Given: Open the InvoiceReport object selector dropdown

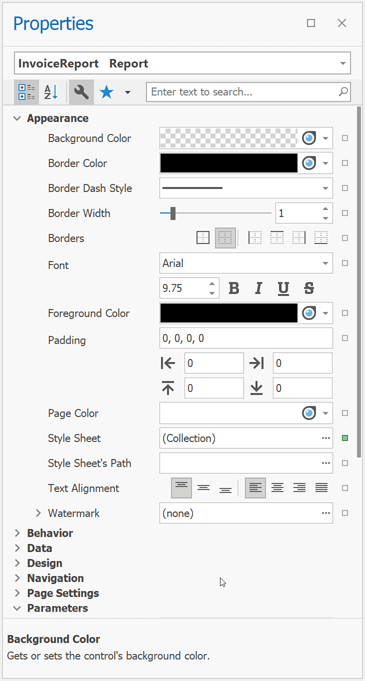Looking at the screenshot, I should [343, 64].
